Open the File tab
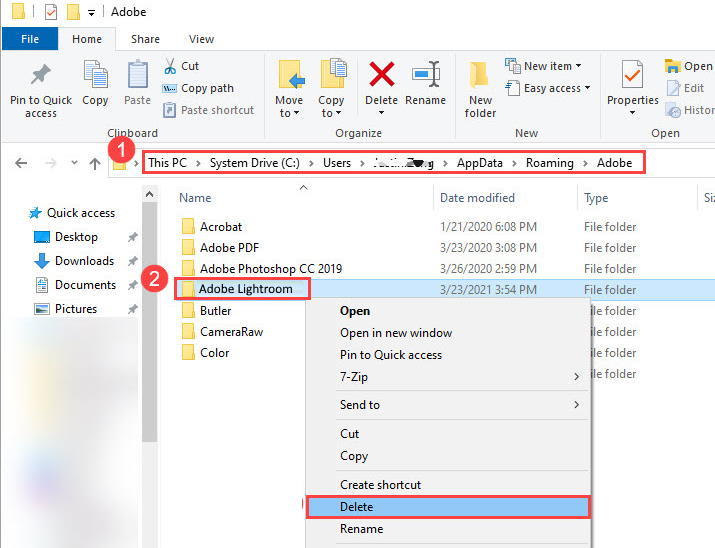The width and height of the screenshot is (715, 548). pyautogui.click(x=30, y=39)
